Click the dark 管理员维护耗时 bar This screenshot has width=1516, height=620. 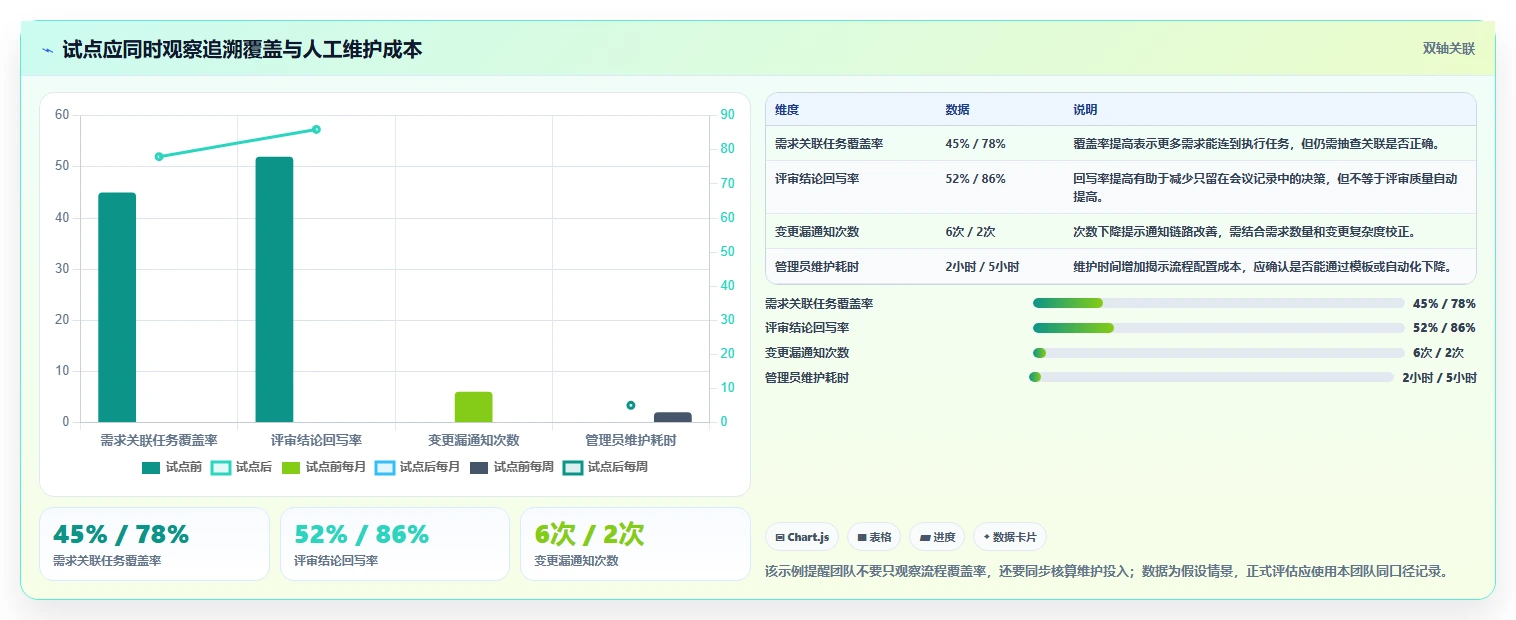point(673,417)
